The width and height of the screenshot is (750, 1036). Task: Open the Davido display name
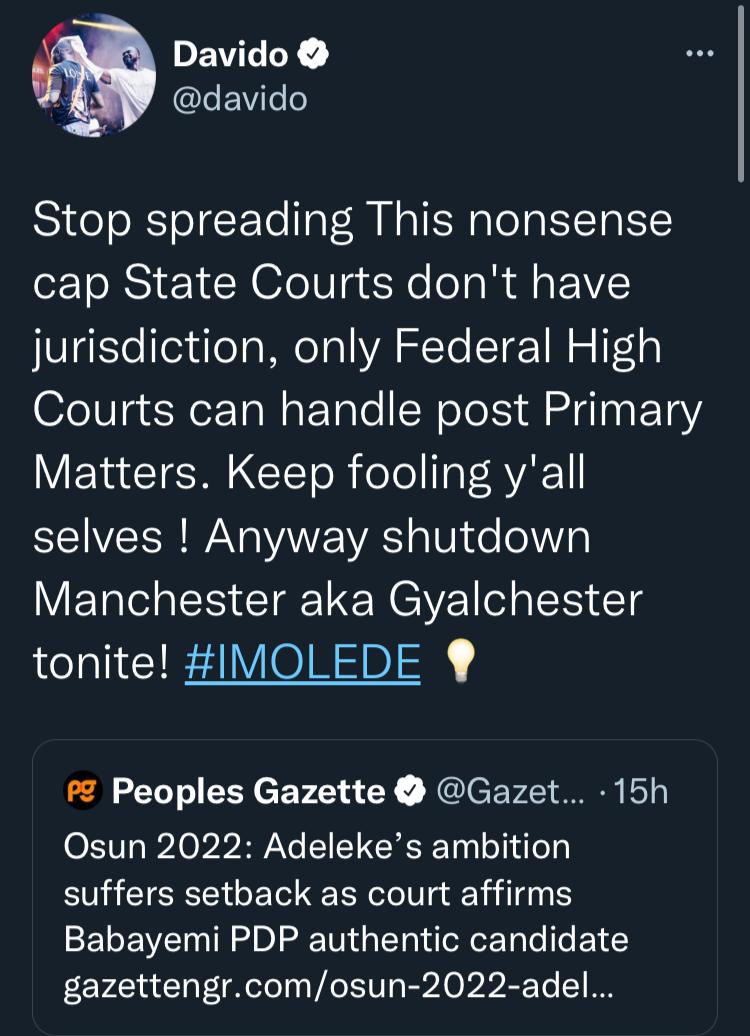230,56
